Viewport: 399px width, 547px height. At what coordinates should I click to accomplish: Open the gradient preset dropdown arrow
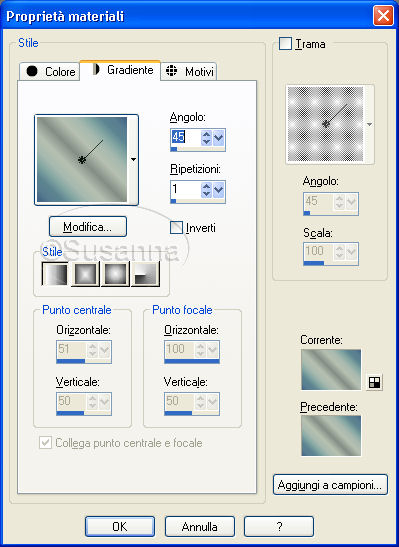tap(133, 160)
